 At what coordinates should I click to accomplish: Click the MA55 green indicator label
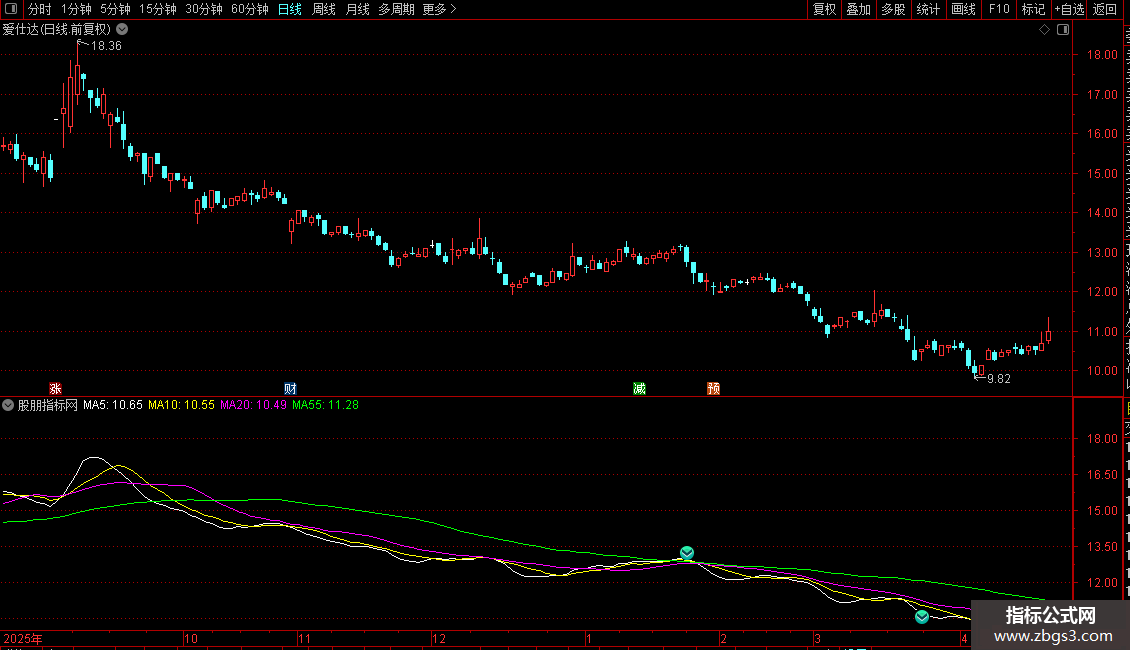click(325, 405)
